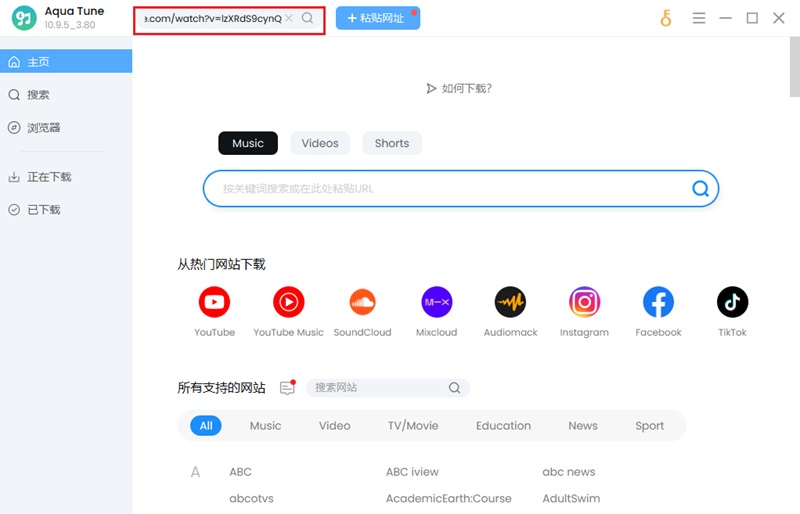Open the Instagram site icon
Screen dimensions: 800x514
point(584,302)
